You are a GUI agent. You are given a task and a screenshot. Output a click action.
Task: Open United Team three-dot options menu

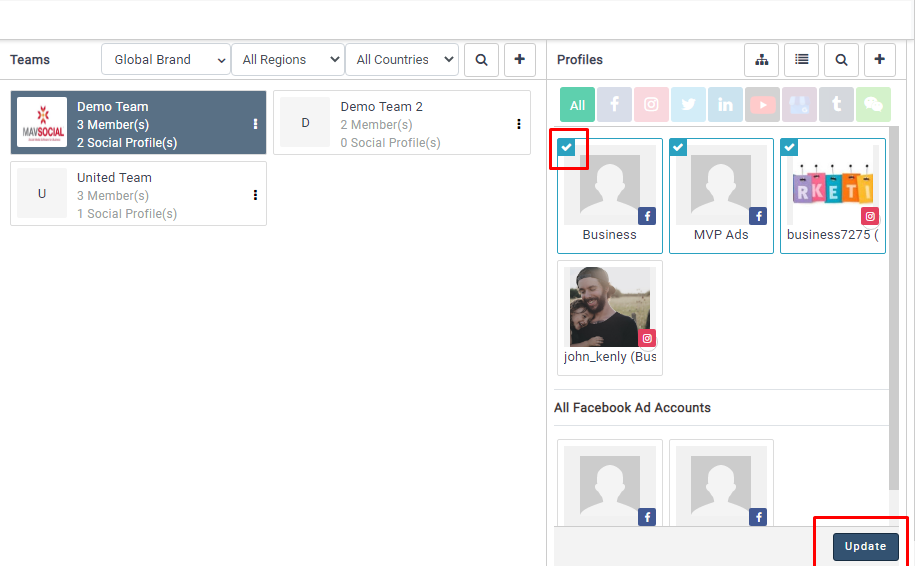tap(255, 195)
